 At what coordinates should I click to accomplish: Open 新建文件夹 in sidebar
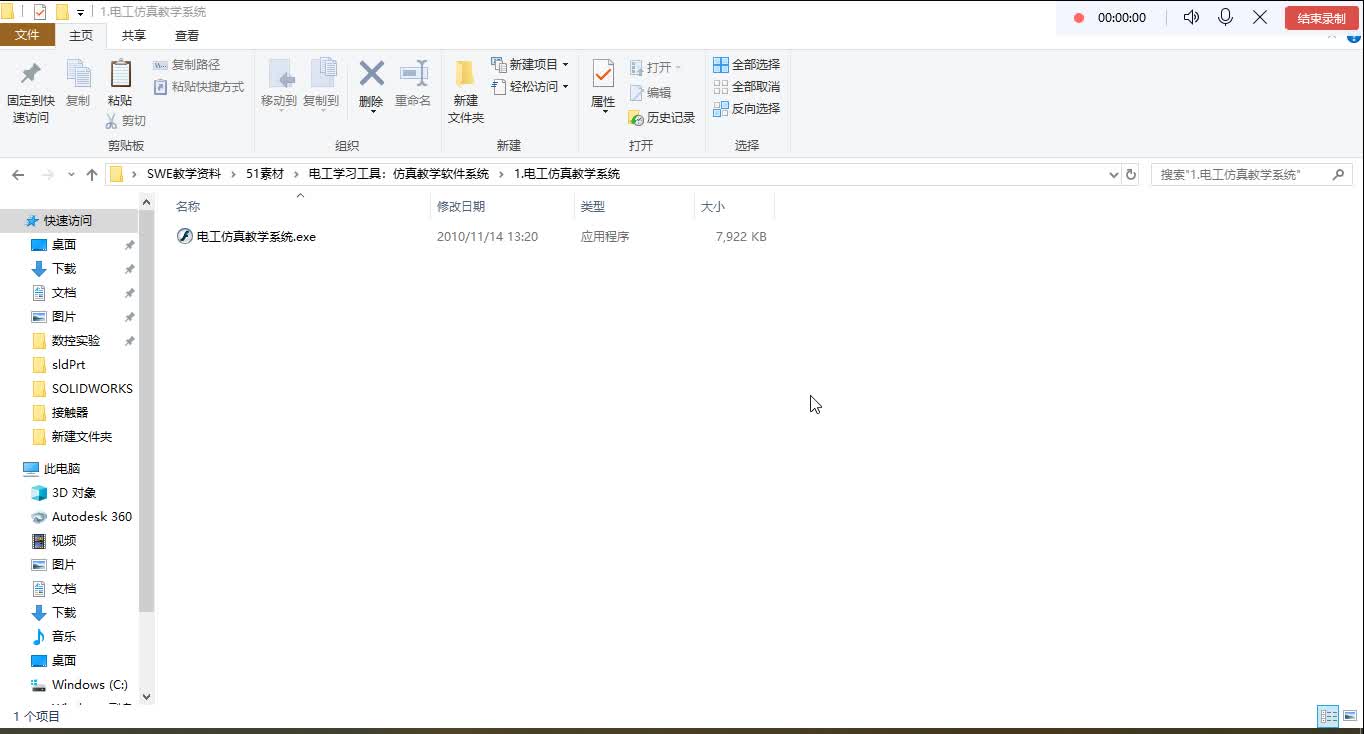click(82, 437)
